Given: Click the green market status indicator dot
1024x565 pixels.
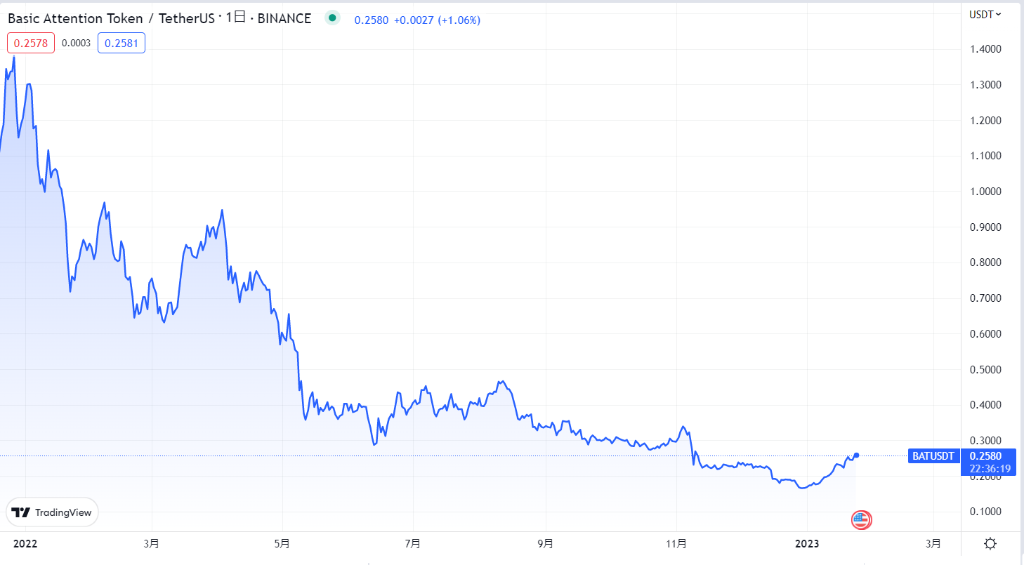Looking at the screenshot, I should 332,18.
